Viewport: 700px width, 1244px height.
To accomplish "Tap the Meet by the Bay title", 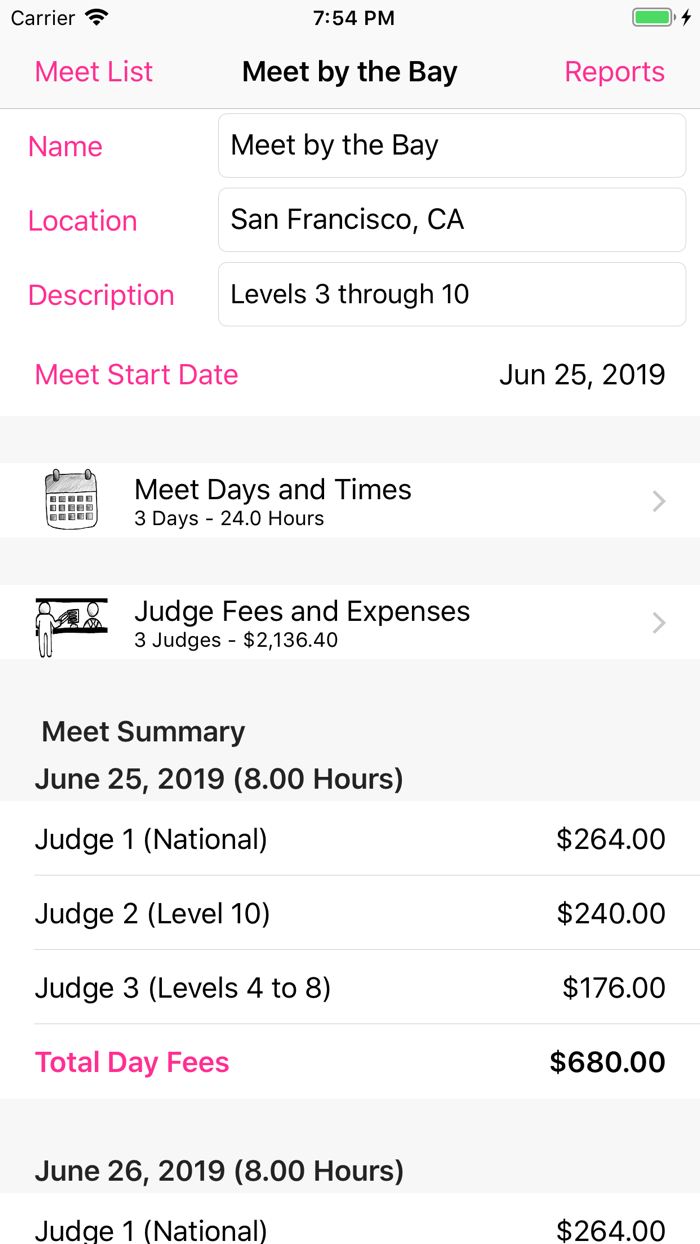I will [349, 71].
